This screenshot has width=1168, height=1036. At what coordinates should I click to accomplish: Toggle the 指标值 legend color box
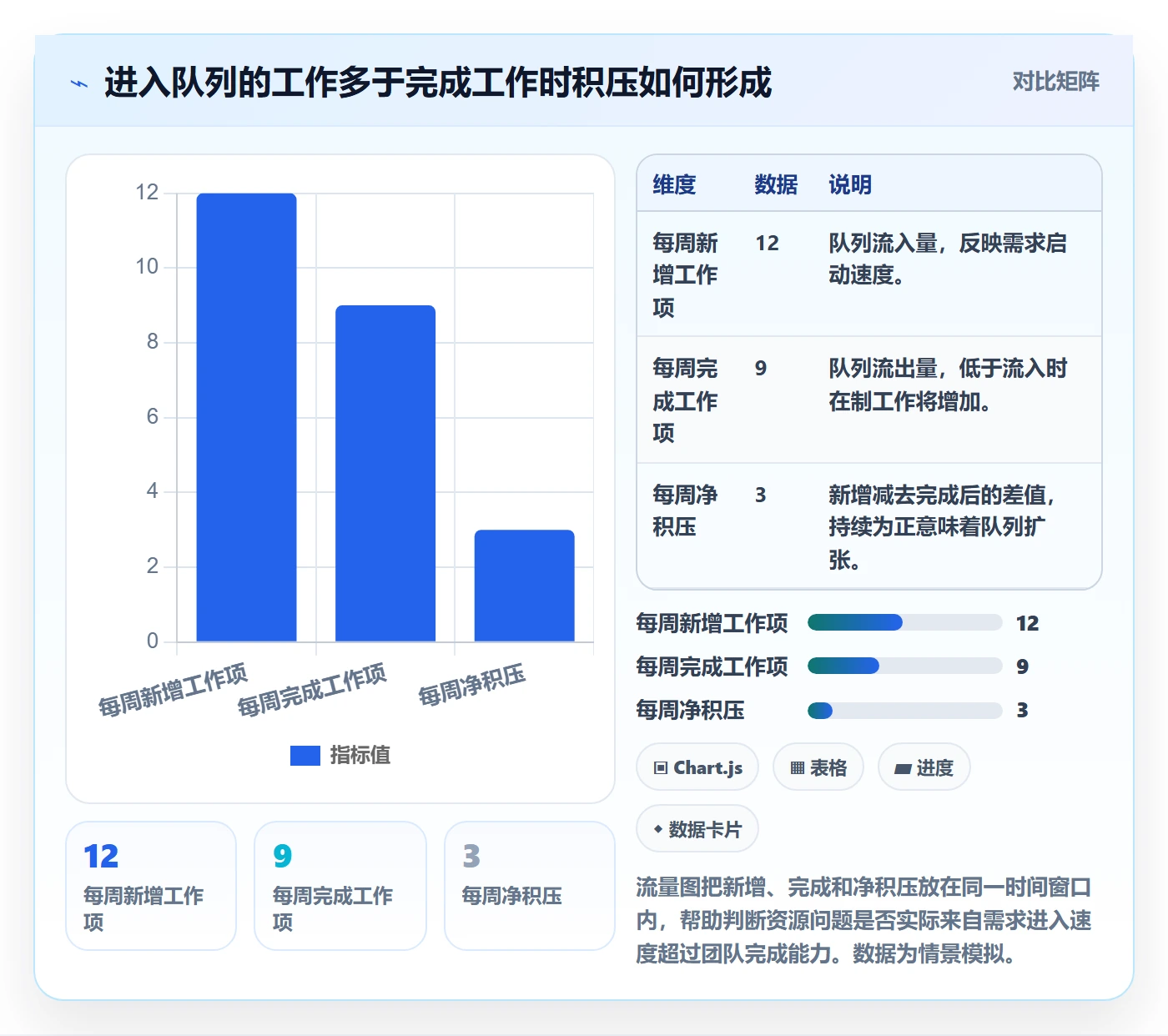click(x=305, y=755)
